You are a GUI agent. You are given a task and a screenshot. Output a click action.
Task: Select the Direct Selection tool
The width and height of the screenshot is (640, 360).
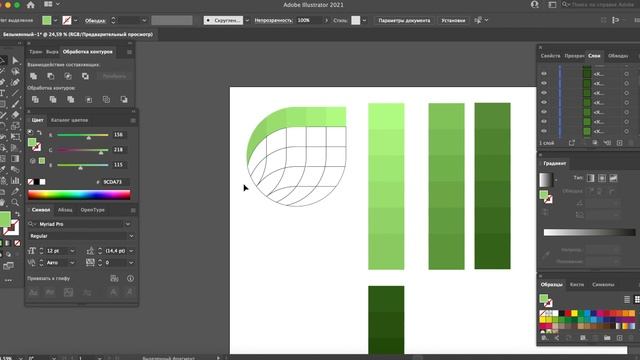[15, 60]
